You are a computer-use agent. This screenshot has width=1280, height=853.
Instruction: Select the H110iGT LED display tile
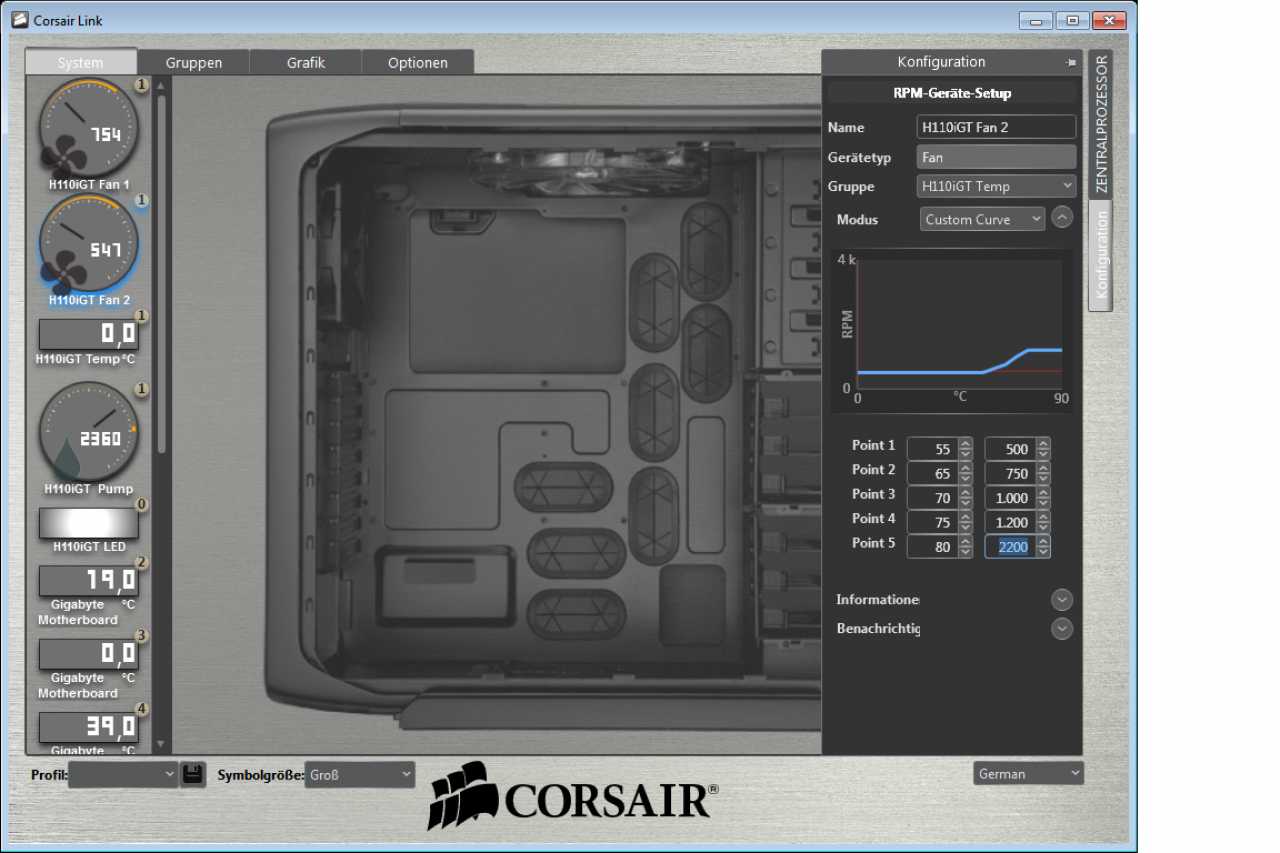pyautogui.click(x=89, y=523)
